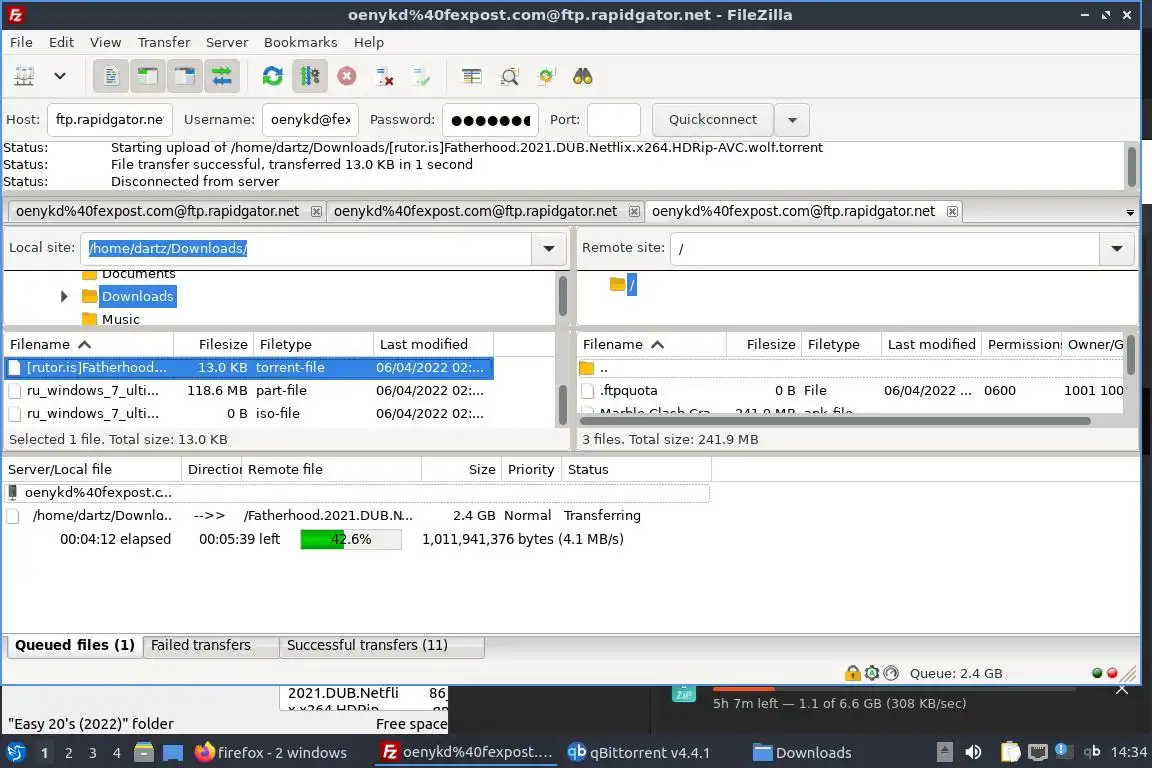Click the Username input field

point(310,119)
